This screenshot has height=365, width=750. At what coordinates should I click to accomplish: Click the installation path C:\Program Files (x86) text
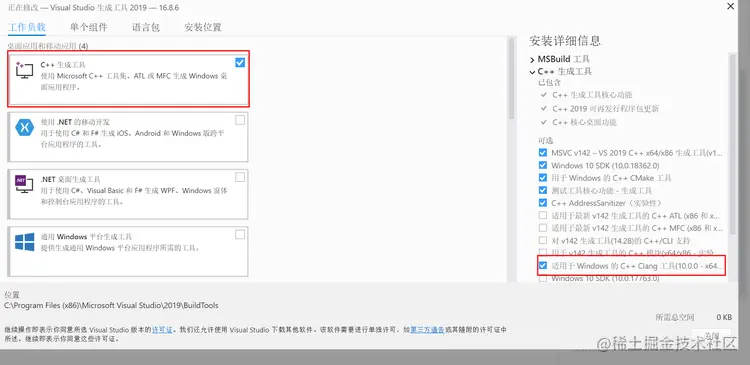pos(111,305)
